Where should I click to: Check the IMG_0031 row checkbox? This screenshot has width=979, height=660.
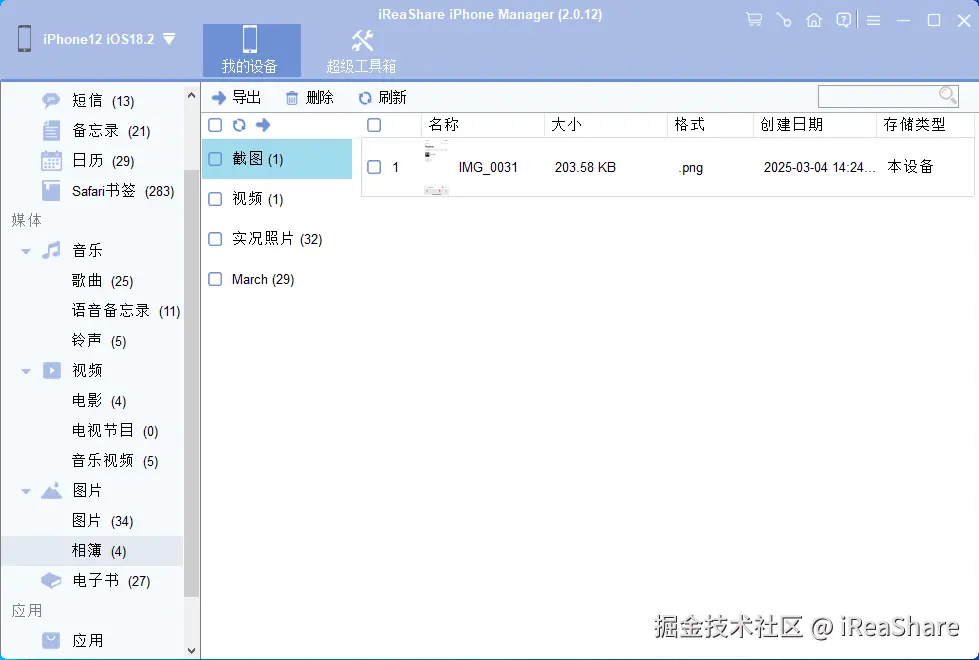[375, 167]
